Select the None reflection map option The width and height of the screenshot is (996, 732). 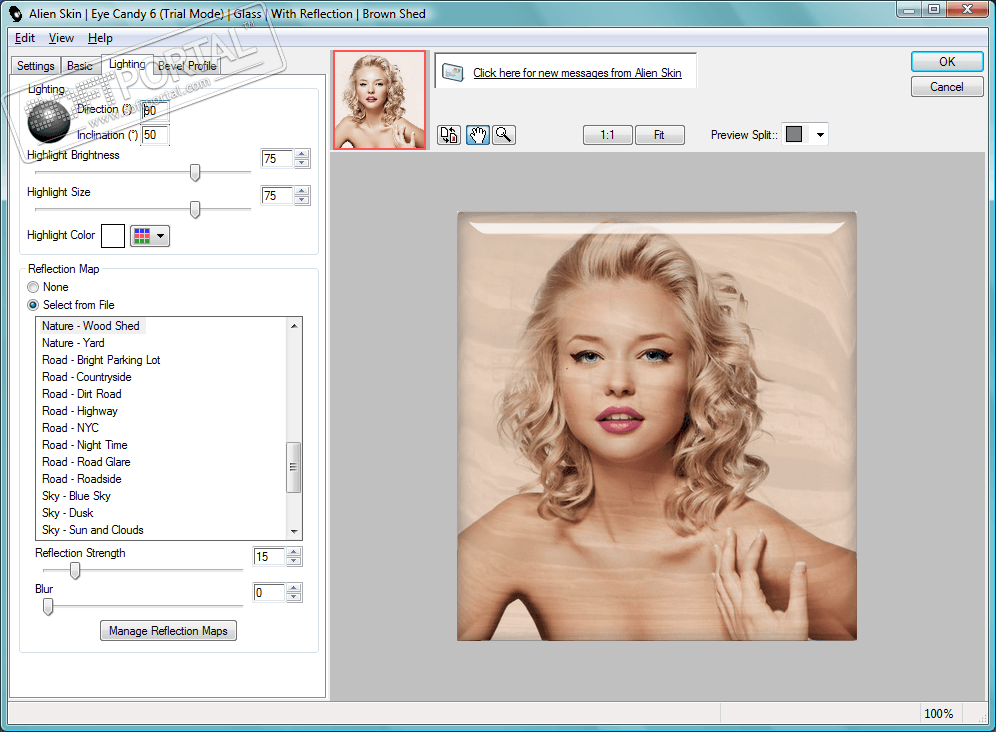(33, 287)
